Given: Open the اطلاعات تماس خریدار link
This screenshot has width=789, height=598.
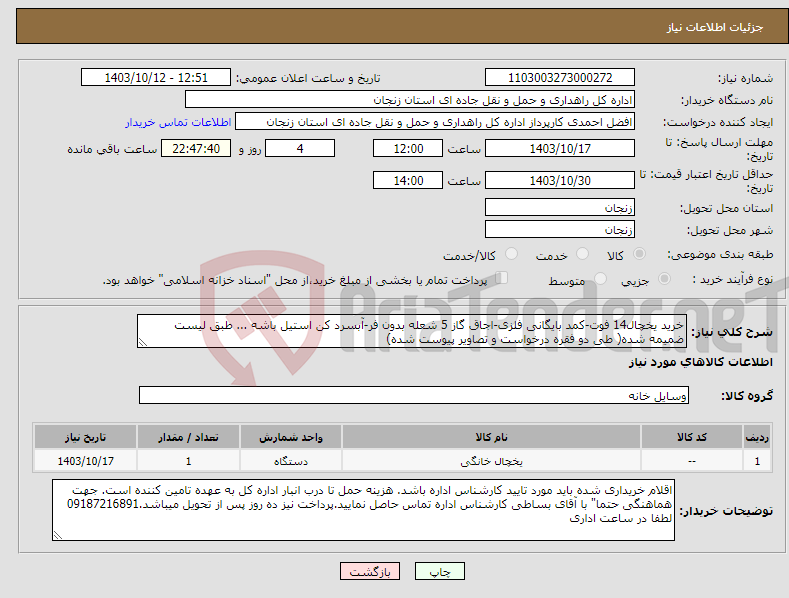Looking at the screenshot, I should 178,122.
